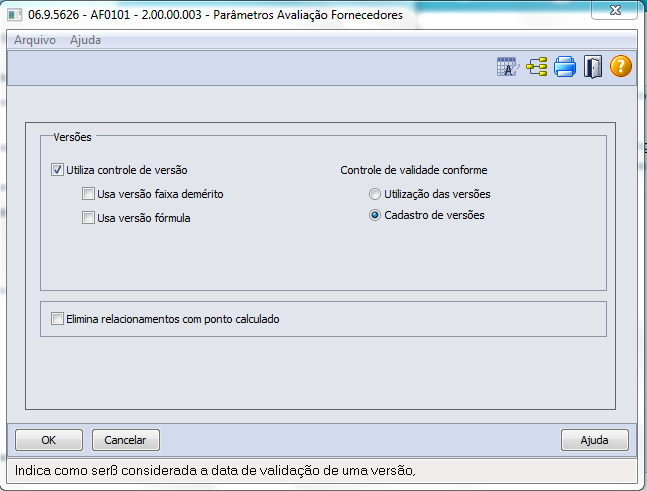This screenshot has width=647, height=491.
Task: Click the blue printer icon
Action: 564,66
